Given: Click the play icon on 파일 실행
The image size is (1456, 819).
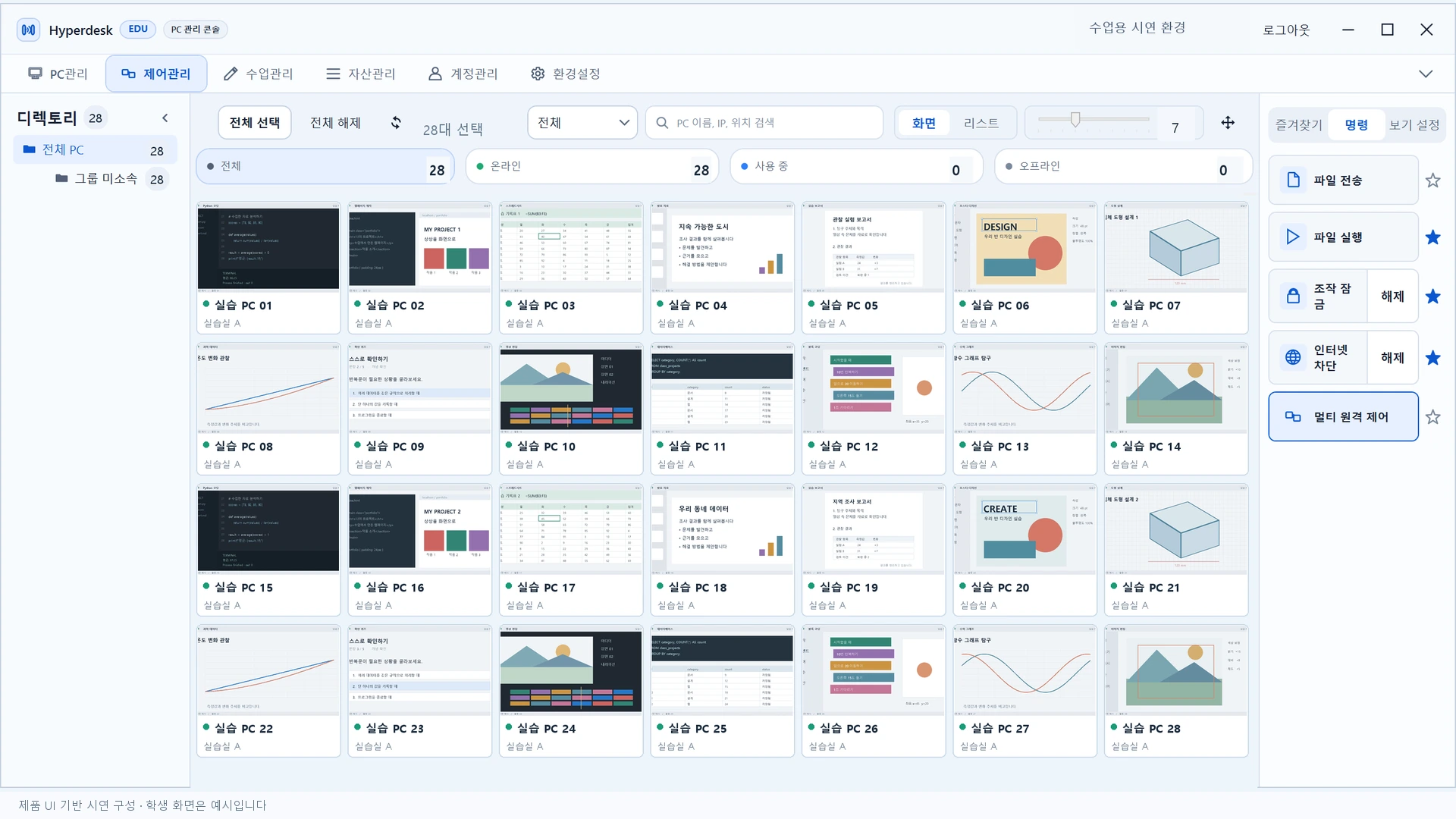Looking at the screenshot, I should coord(1293,237).
